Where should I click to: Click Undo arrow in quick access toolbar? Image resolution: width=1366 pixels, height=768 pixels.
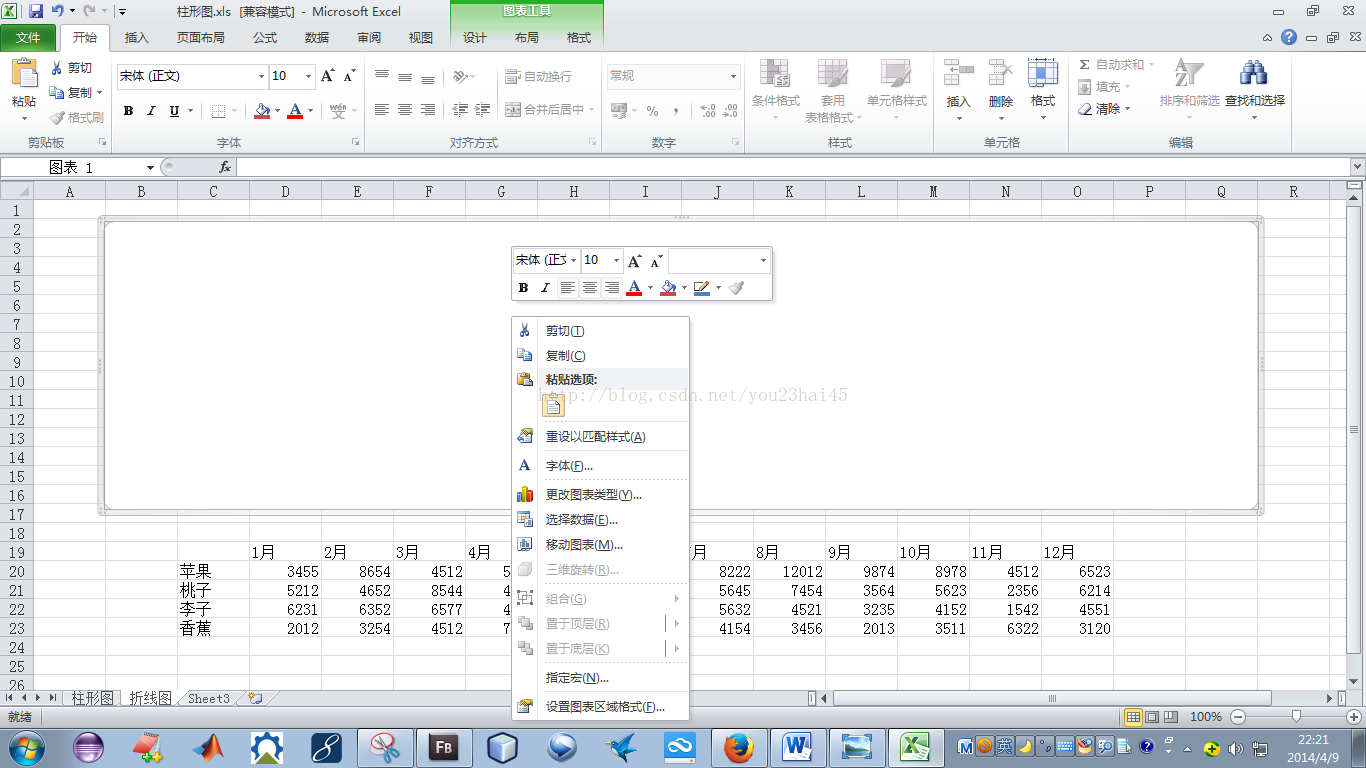[58, 11]
